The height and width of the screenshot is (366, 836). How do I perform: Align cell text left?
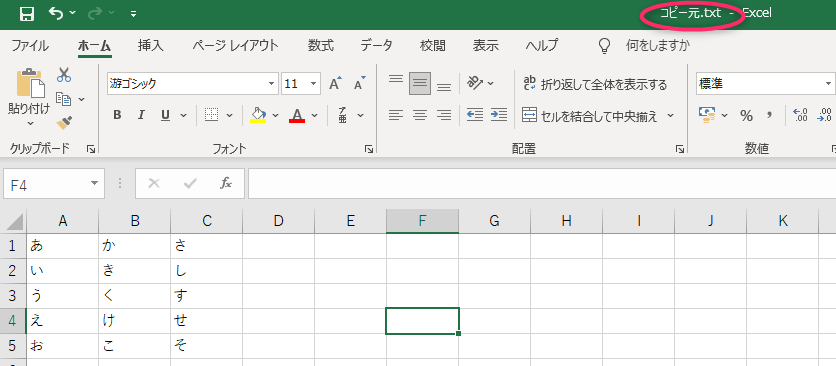(396, 115)
